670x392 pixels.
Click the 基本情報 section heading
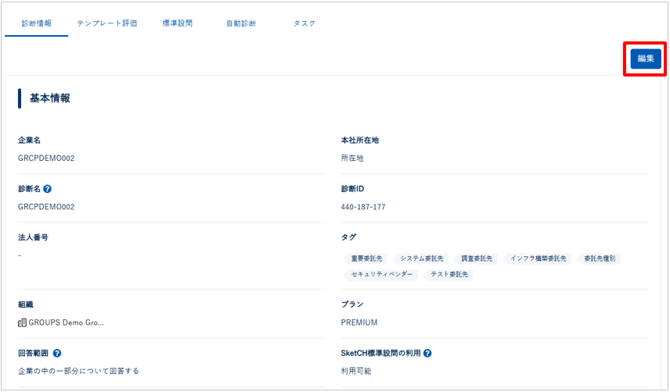[50, 98]
